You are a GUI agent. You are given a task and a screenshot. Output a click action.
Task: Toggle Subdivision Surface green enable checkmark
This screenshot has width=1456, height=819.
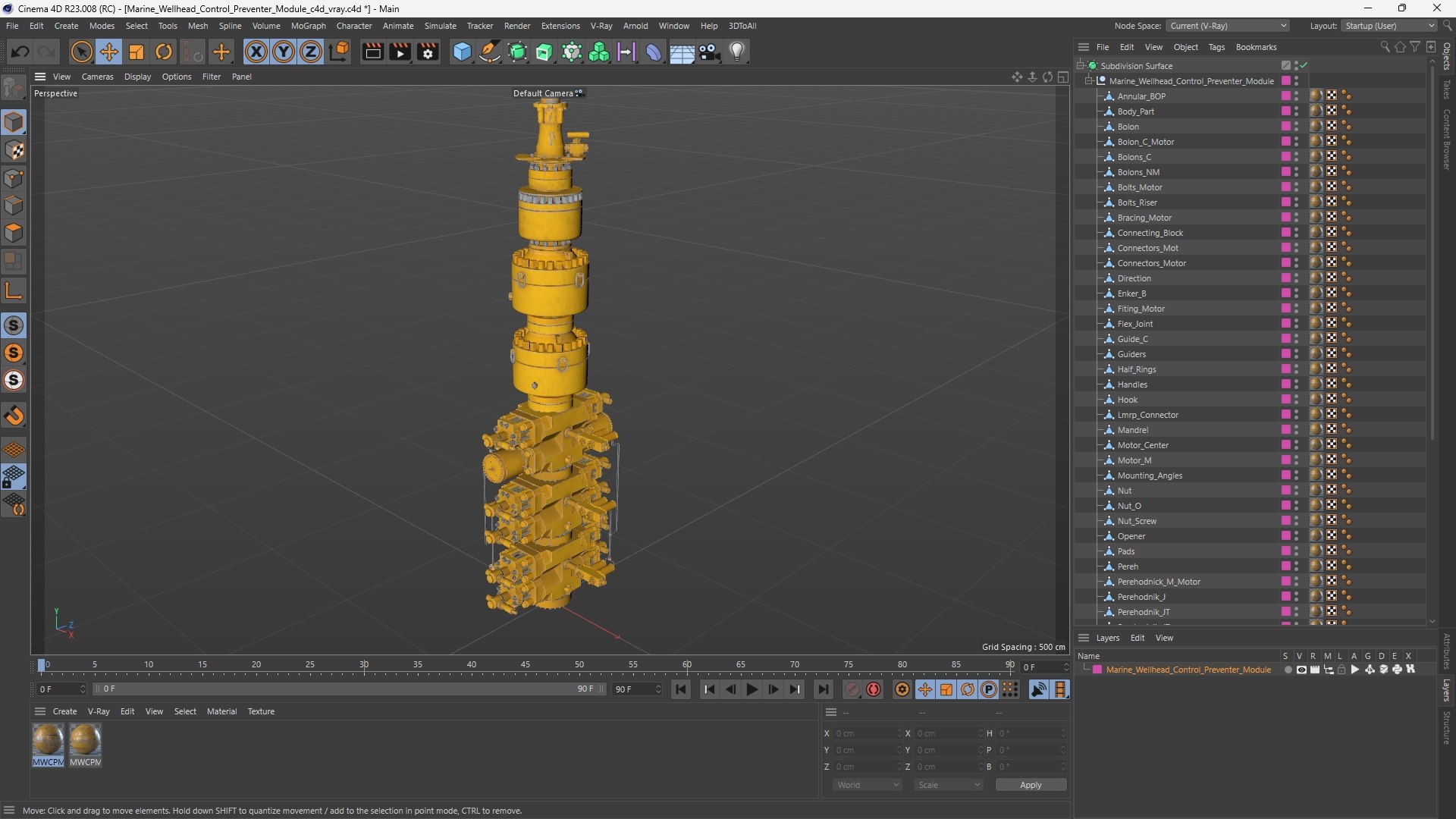(x=1304, y=66)
